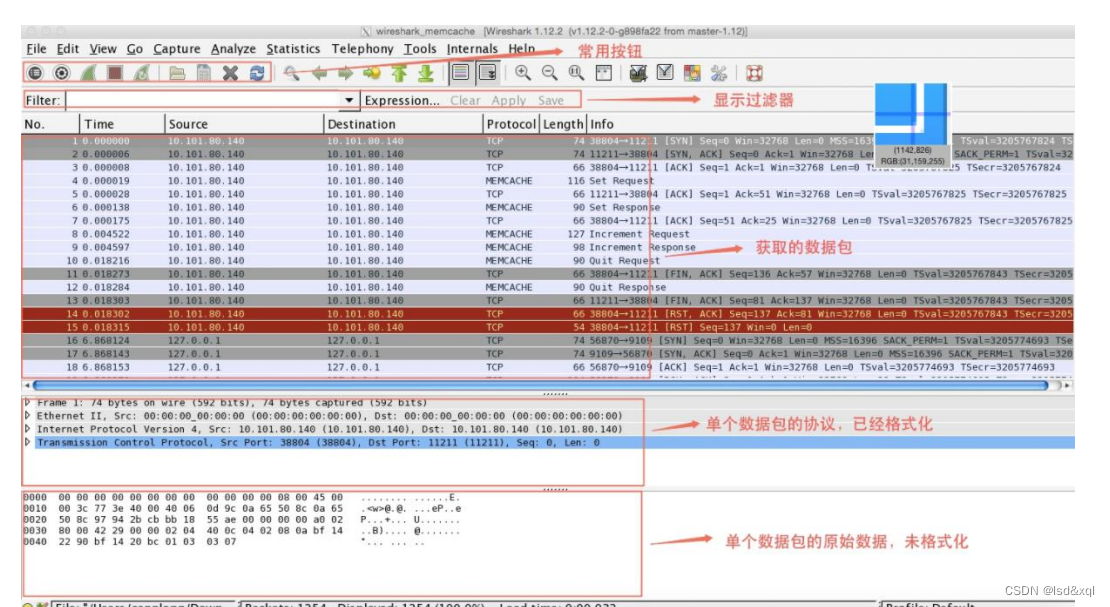
Task: Go back in packet history
Action: coord(319,73)
